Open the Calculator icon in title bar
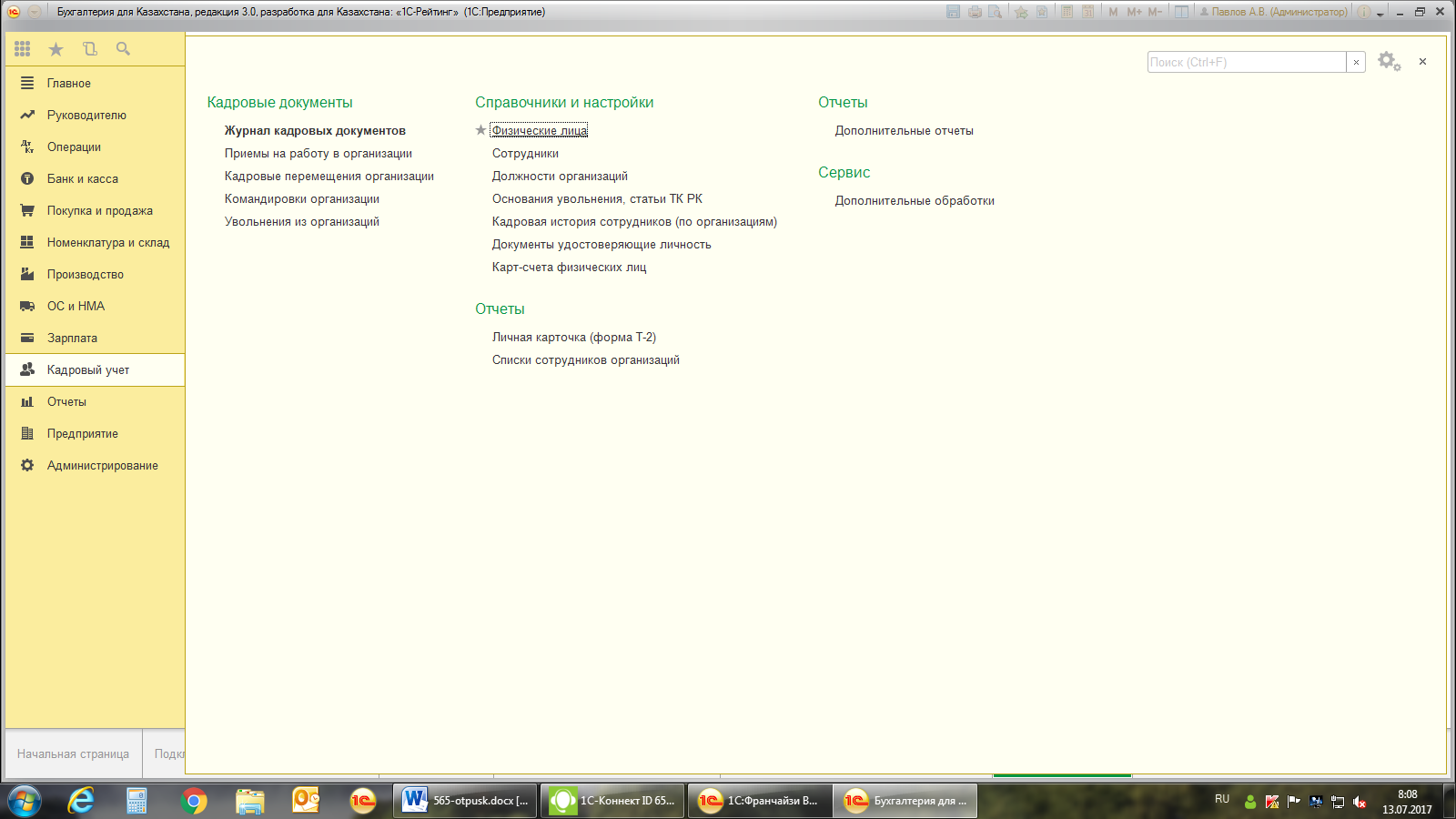Image resolution: width=1456 pixels, height=819 pixels. pos(1067,12)
